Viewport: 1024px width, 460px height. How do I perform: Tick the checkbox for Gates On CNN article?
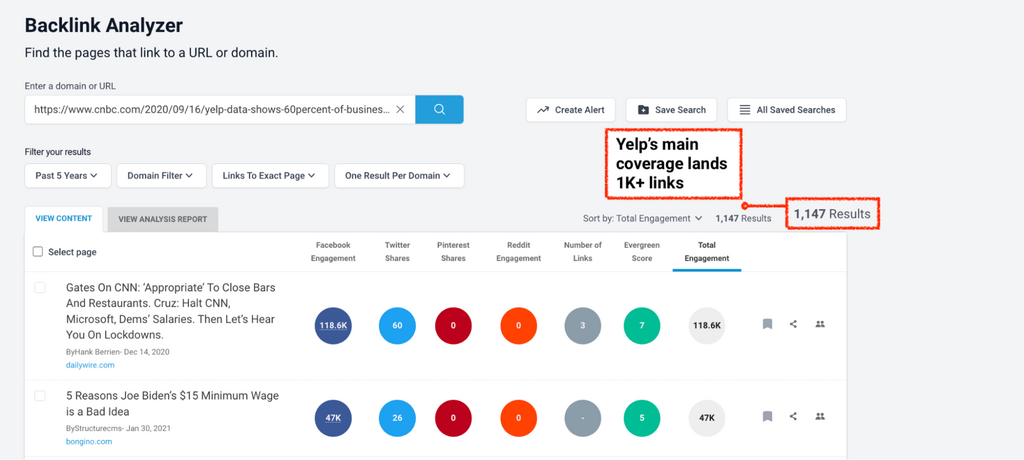[x=40, y=288]
